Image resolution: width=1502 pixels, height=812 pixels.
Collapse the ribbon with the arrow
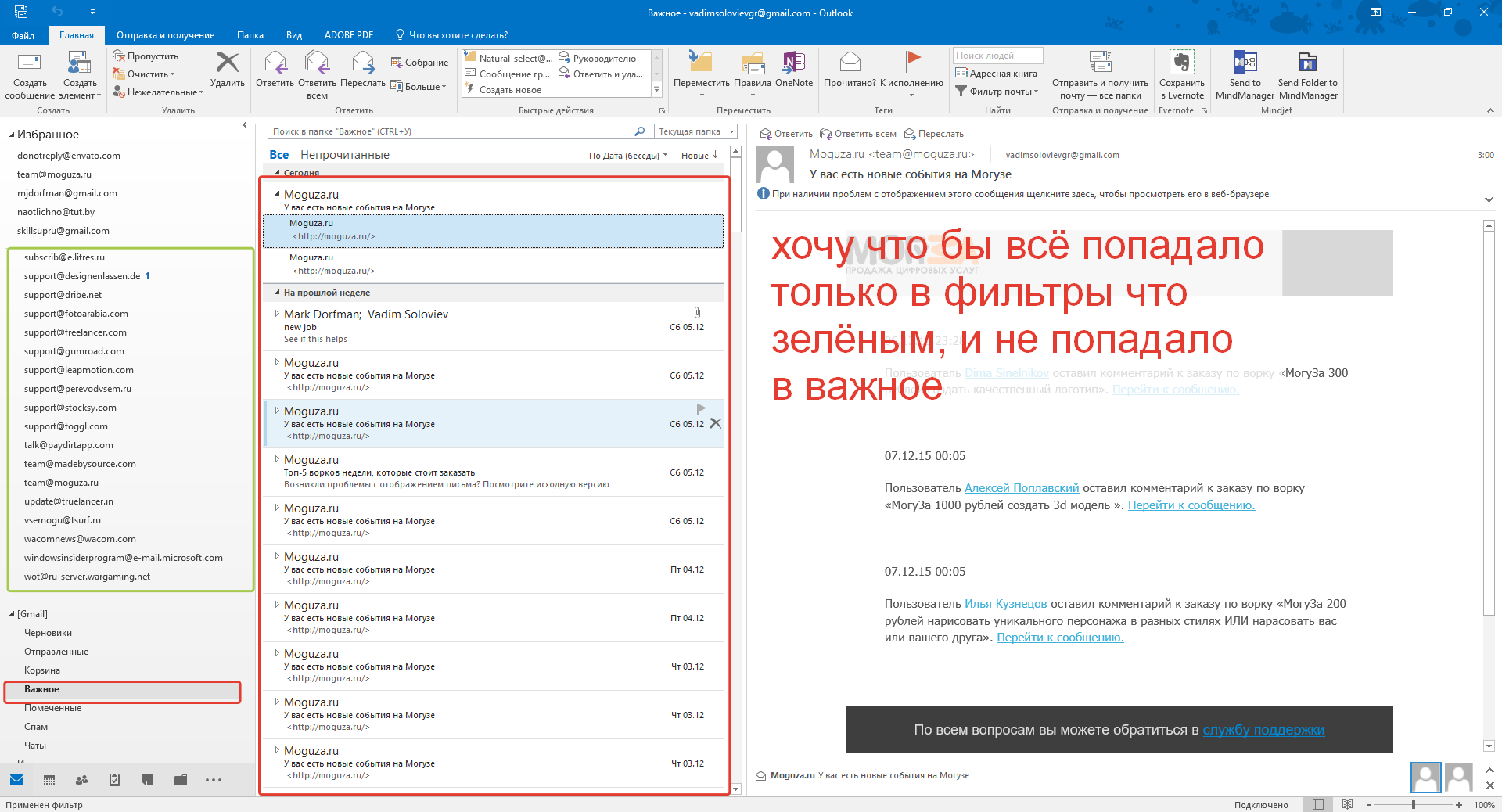[1490, 110]
